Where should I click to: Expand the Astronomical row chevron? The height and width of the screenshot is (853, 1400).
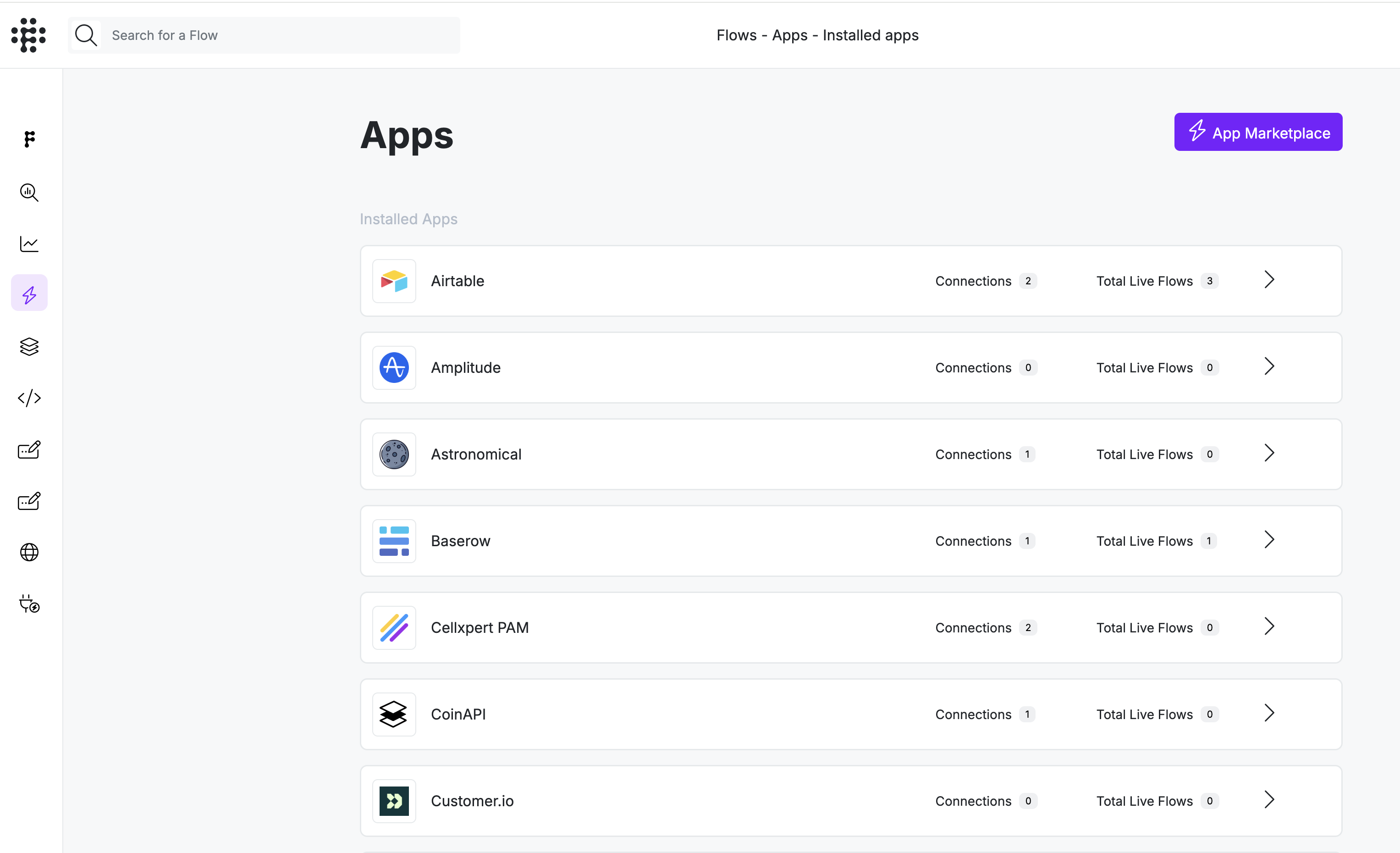coord(1269,453)
